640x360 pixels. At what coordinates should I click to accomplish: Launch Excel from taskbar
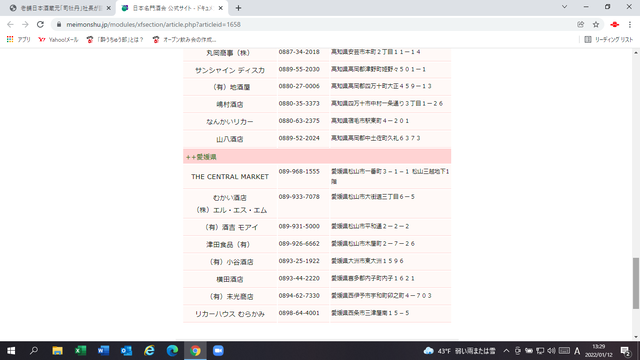80,351
